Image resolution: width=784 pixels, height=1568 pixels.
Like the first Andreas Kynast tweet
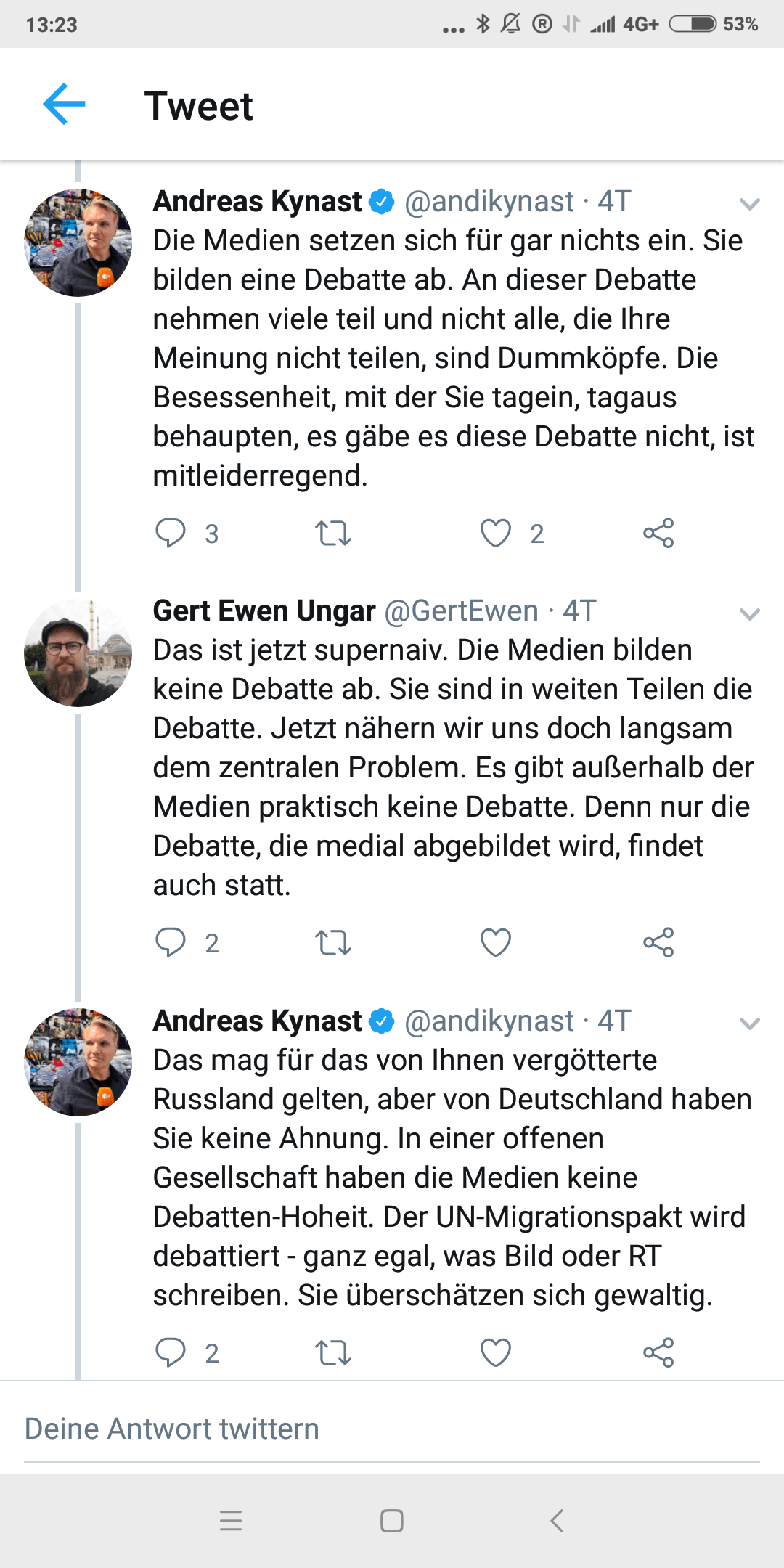[496, 534]
